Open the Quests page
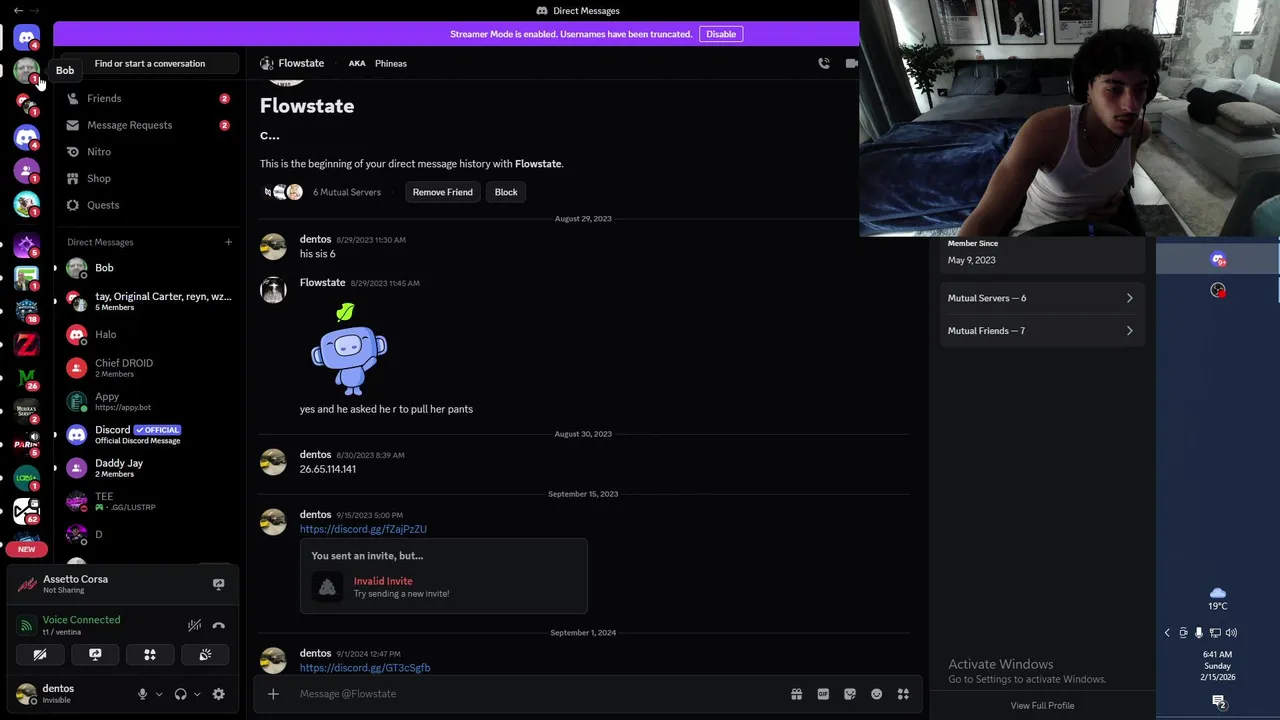1280x720 pixels. (x=148, y=205)
